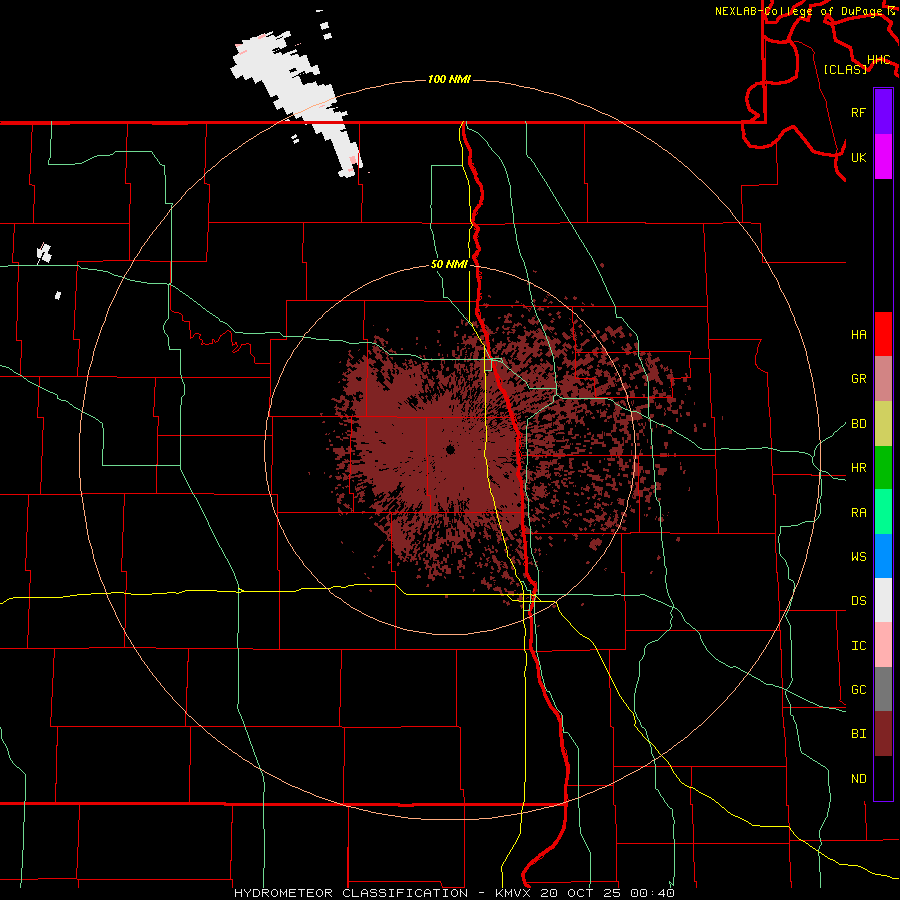900x900 pixels.
Task: Click the HR green legend swatch
Action: [883, 468]
